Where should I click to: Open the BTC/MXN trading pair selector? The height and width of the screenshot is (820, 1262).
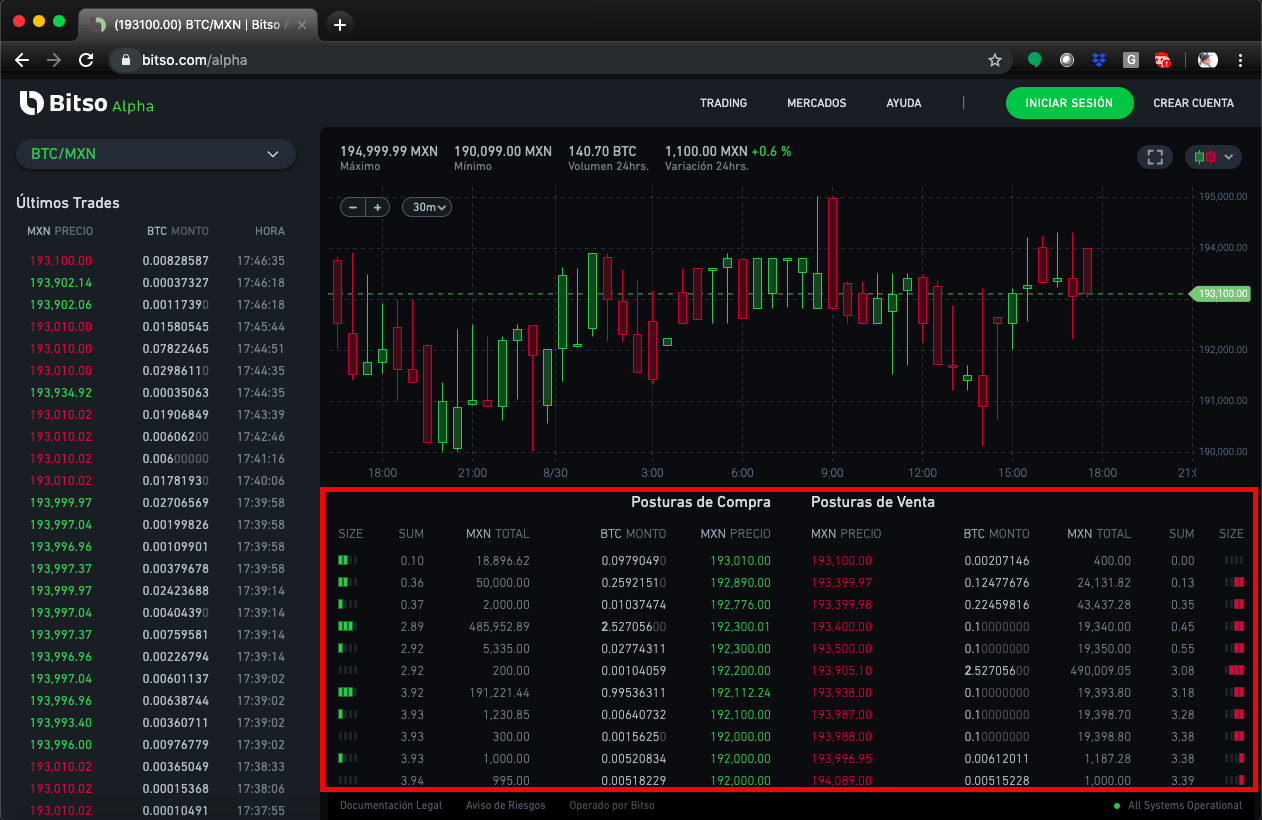(x=154, y=155)
